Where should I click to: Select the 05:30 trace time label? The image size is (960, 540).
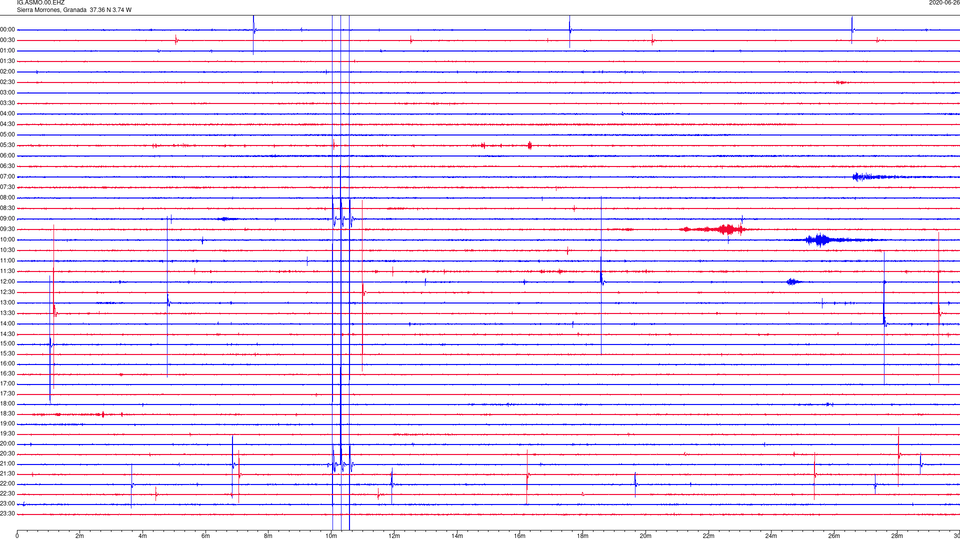[x=8, y=145]
